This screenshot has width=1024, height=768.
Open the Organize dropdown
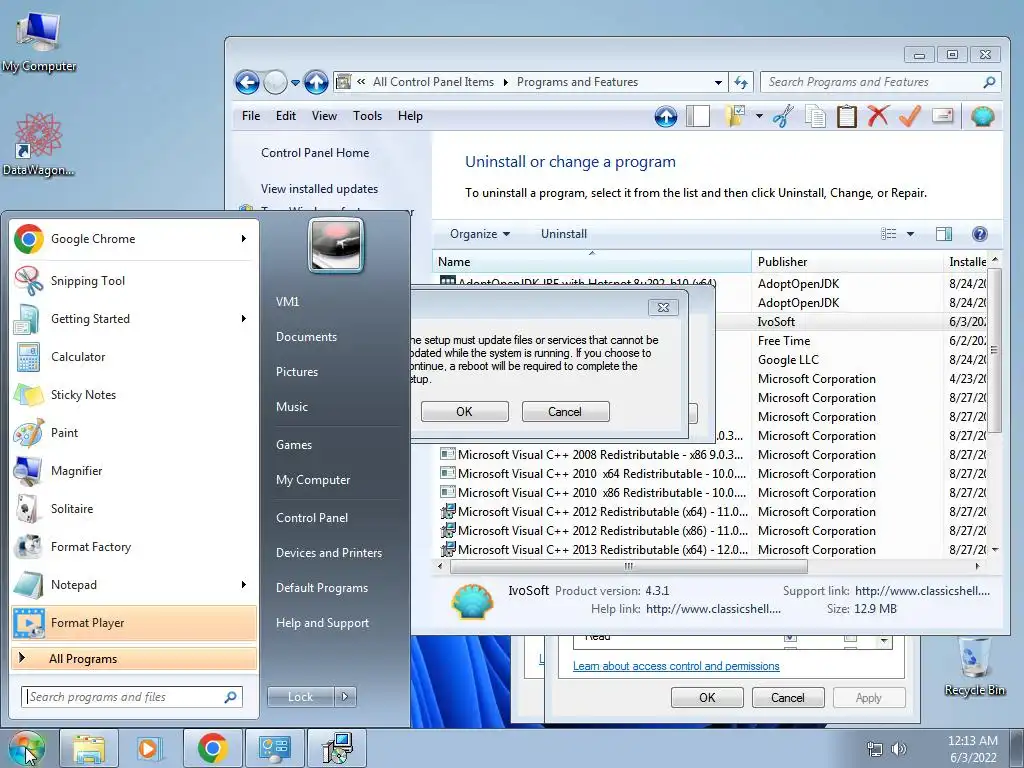[x=479, y=234]
